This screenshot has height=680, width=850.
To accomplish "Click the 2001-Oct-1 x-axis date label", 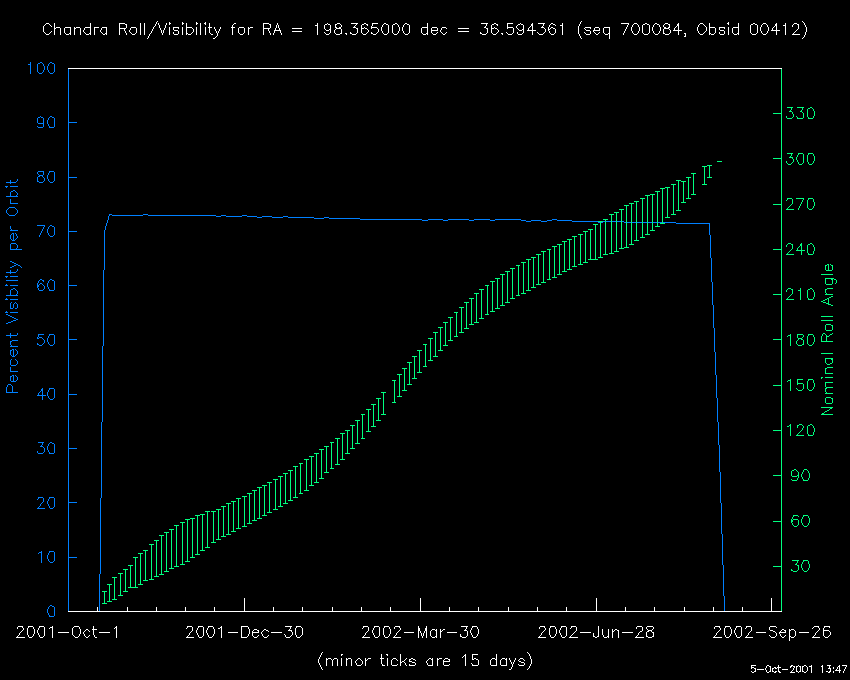I will click(x=68, y=632).
